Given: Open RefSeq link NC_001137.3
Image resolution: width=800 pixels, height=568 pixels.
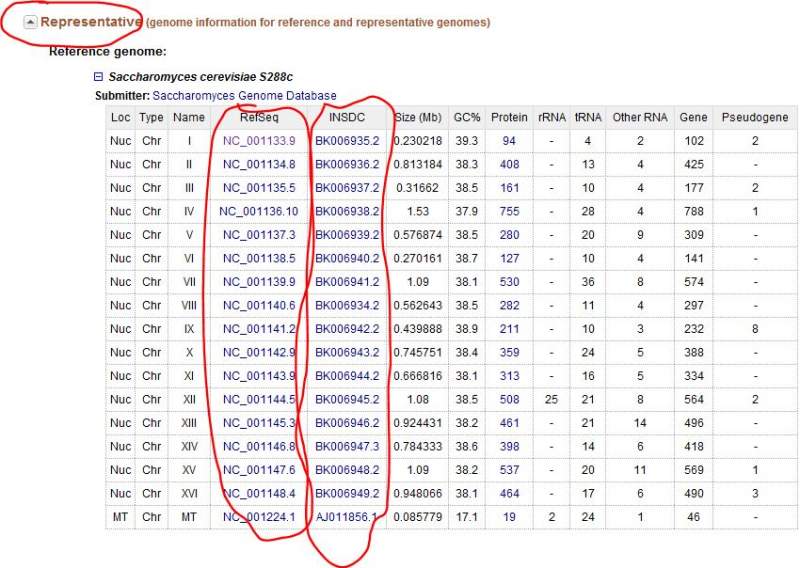Looking at the screenshot, I should (259, 235).
